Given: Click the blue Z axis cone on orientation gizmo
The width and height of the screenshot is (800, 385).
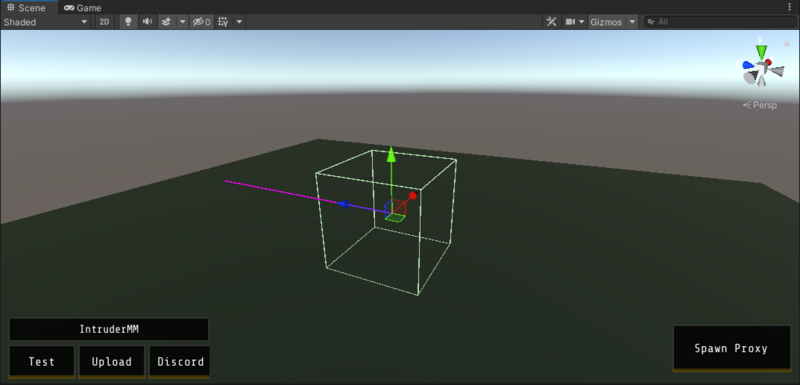Looking at the screenshot, I should (748, 65).
